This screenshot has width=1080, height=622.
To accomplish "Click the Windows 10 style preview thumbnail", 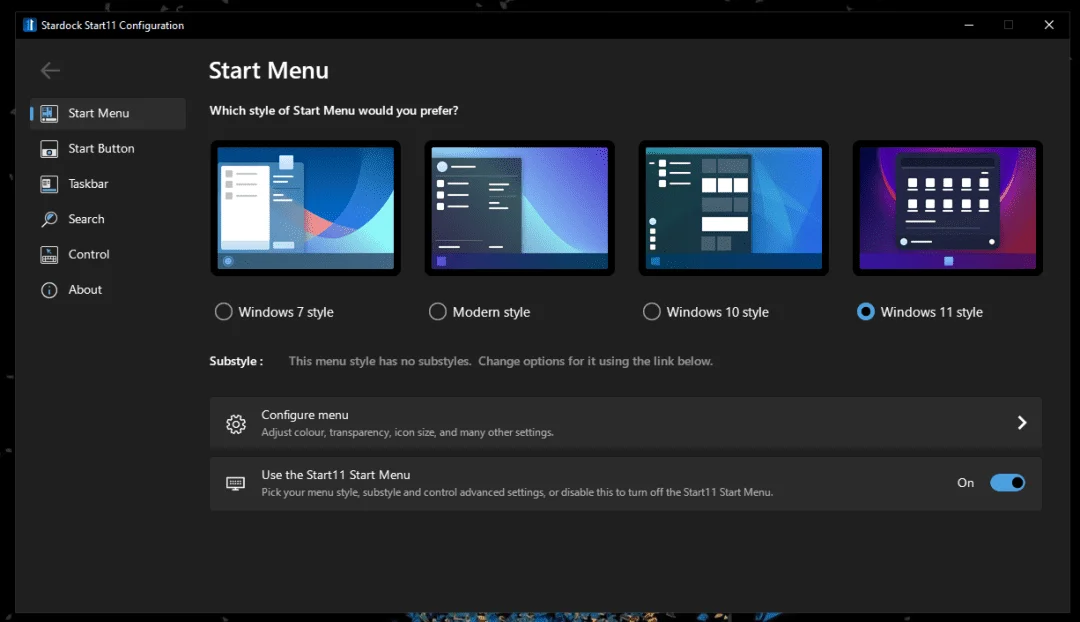I will 734,208.
